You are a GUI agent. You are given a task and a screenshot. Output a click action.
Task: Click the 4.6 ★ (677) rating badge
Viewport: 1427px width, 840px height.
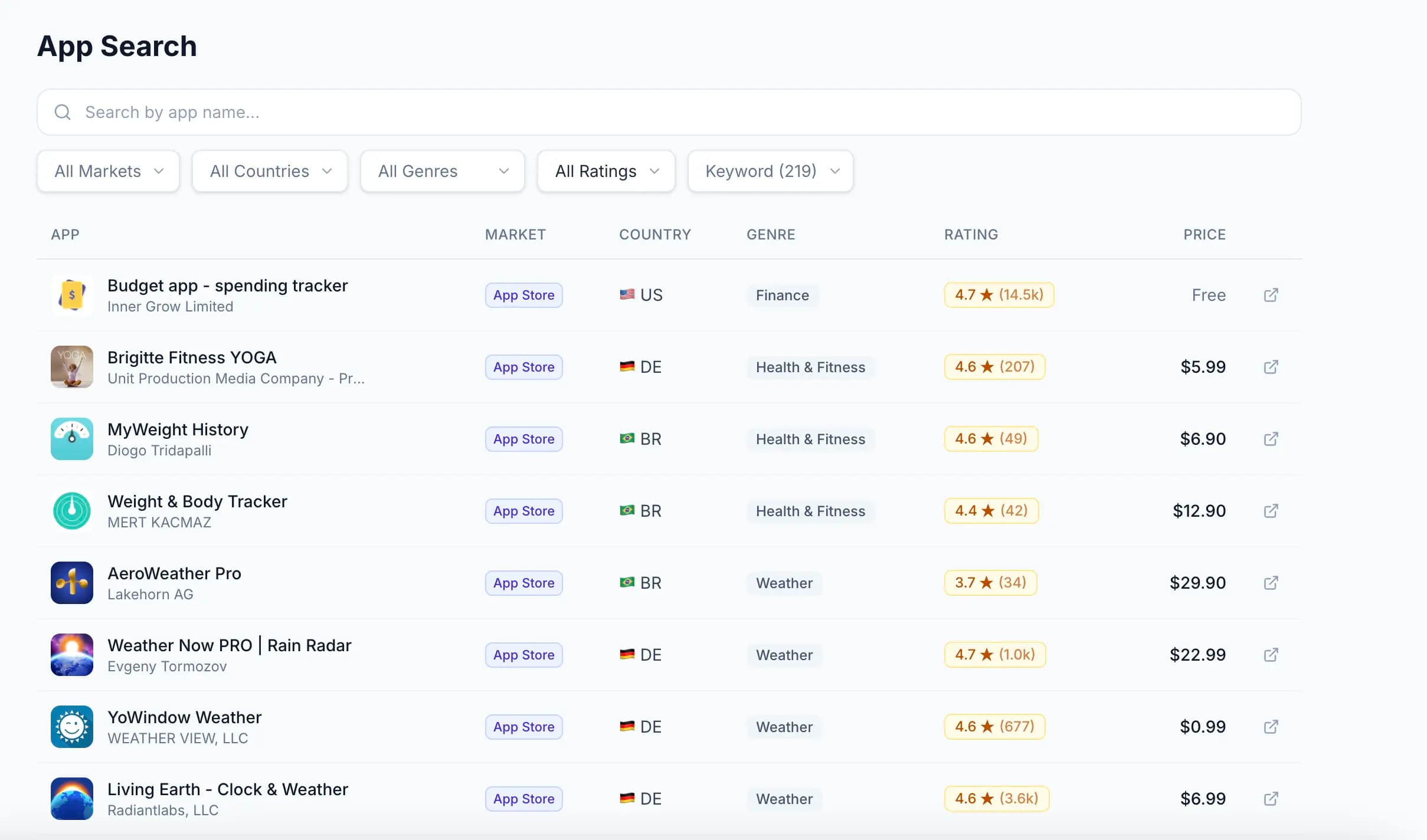coord(994,727)
